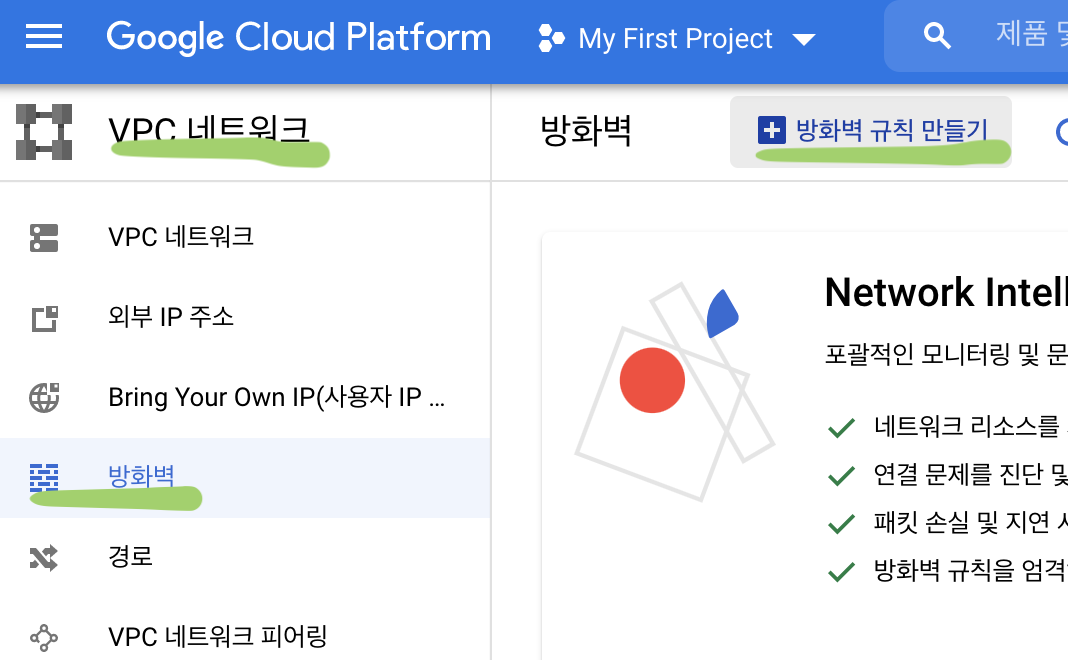
Task: Open the My First Project selector
Action: (x=676, y=38)
